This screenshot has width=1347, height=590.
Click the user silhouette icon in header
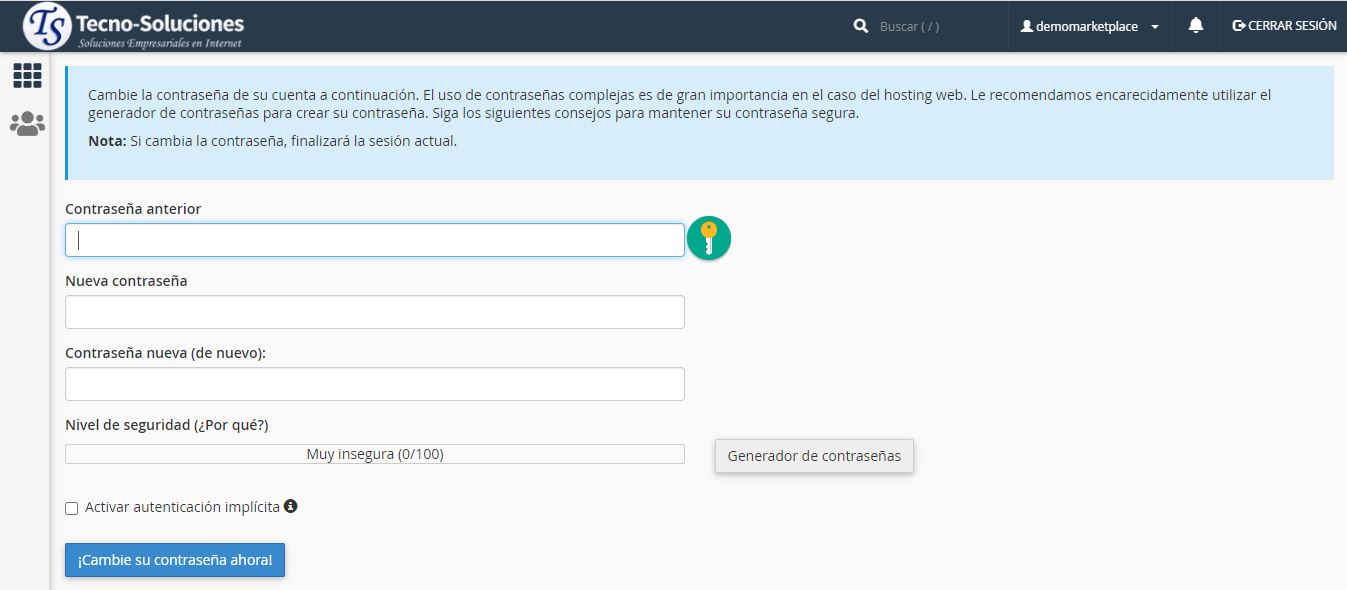tap(1026, 27)
